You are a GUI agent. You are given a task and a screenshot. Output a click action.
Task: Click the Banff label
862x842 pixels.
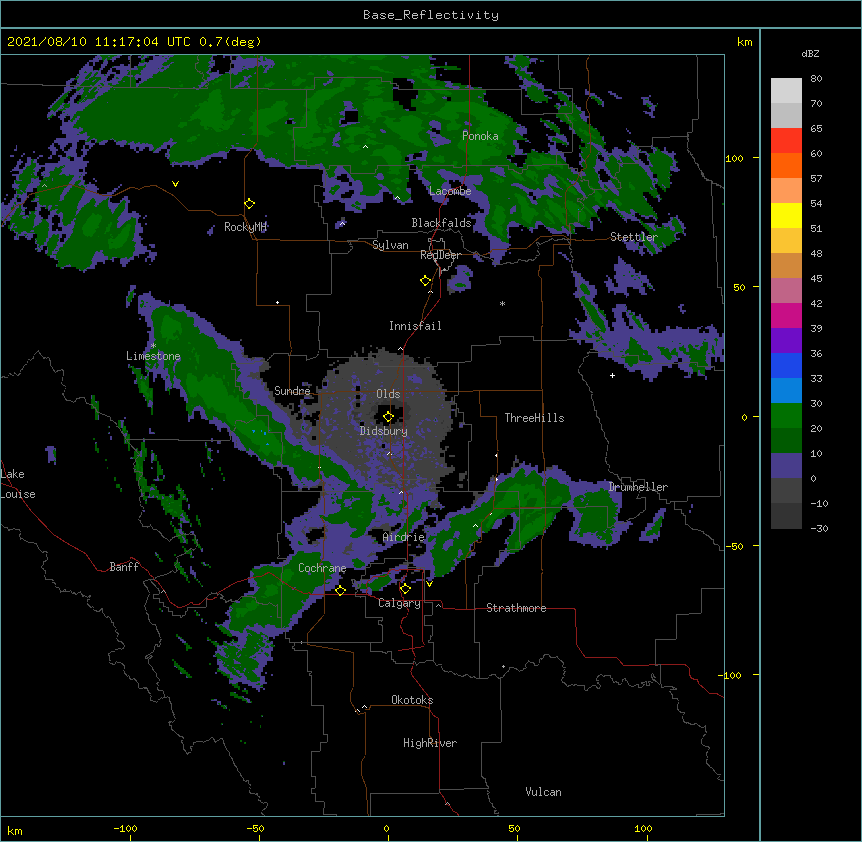pyautogui.click(x=124, y=567)
